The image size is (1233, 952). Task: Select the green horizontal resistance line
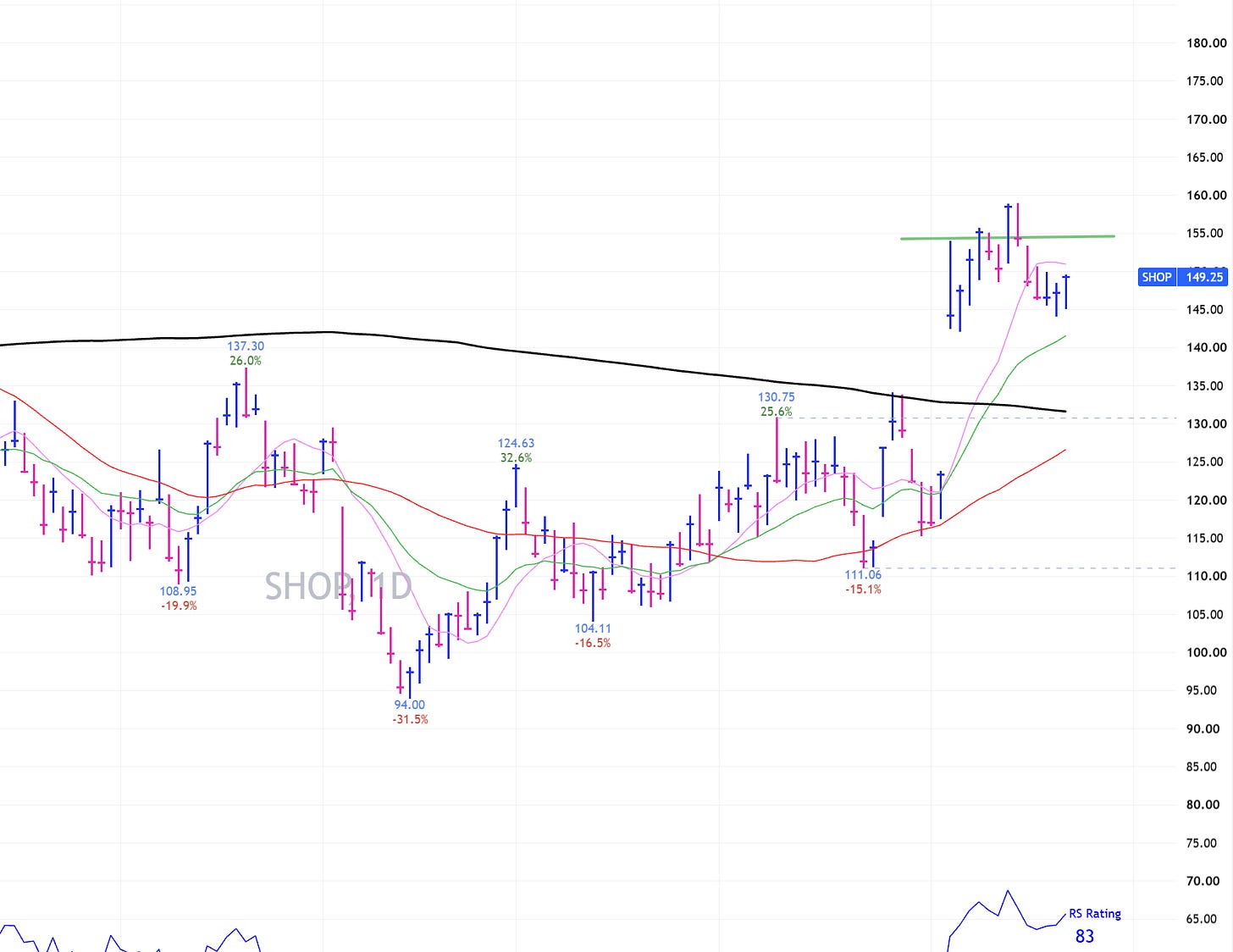(1008, 237)
